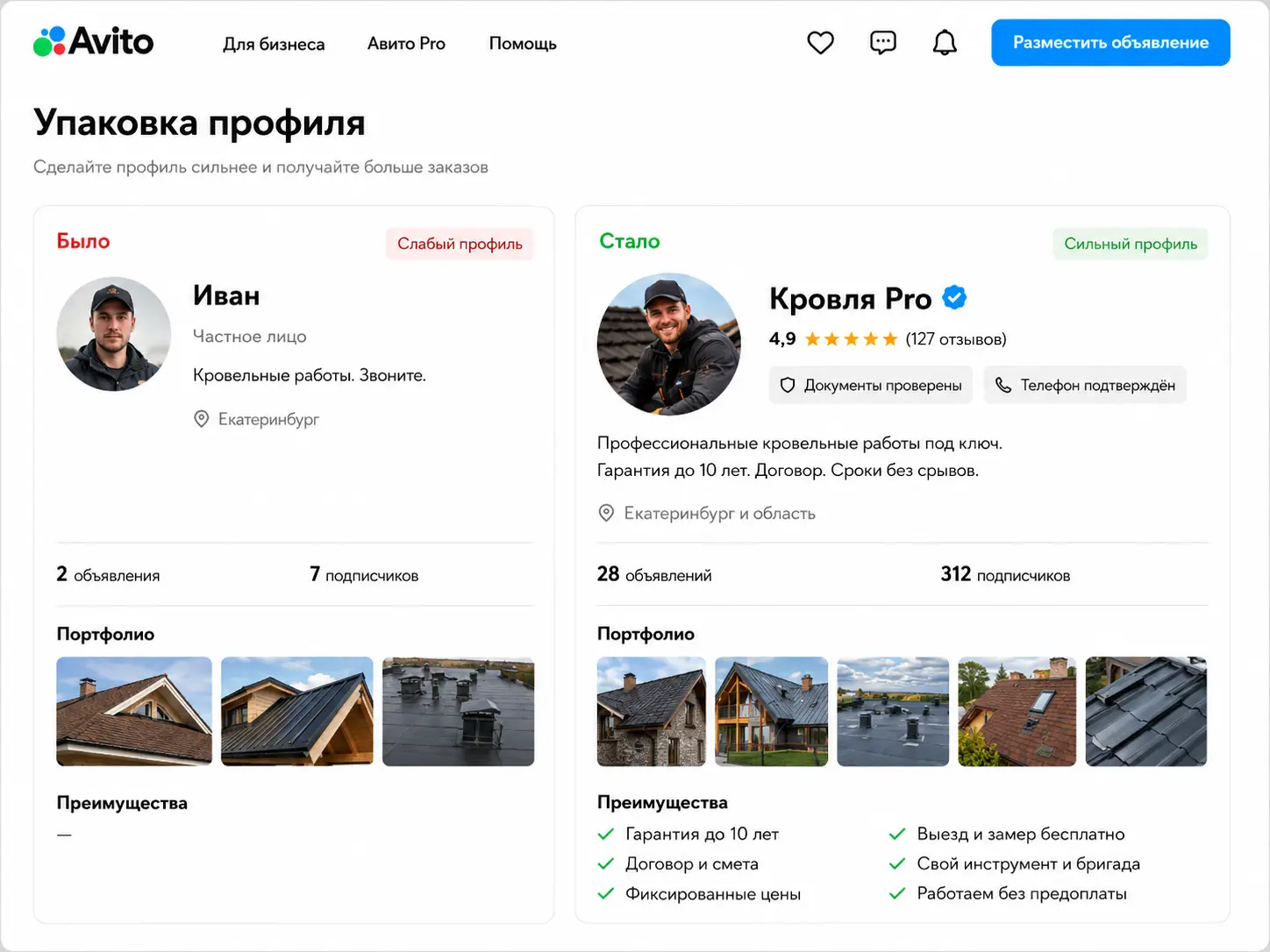This screenshot has width=1270, height=952.
Task: Open the Для бизнеса menu item
Action: pos(274,44)
